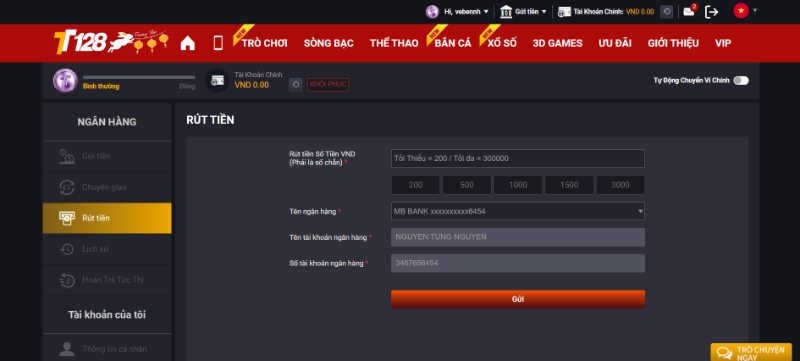800x361 pixels.
Task: Select the 200 quick amount button
Action: (x=415, y=185)
